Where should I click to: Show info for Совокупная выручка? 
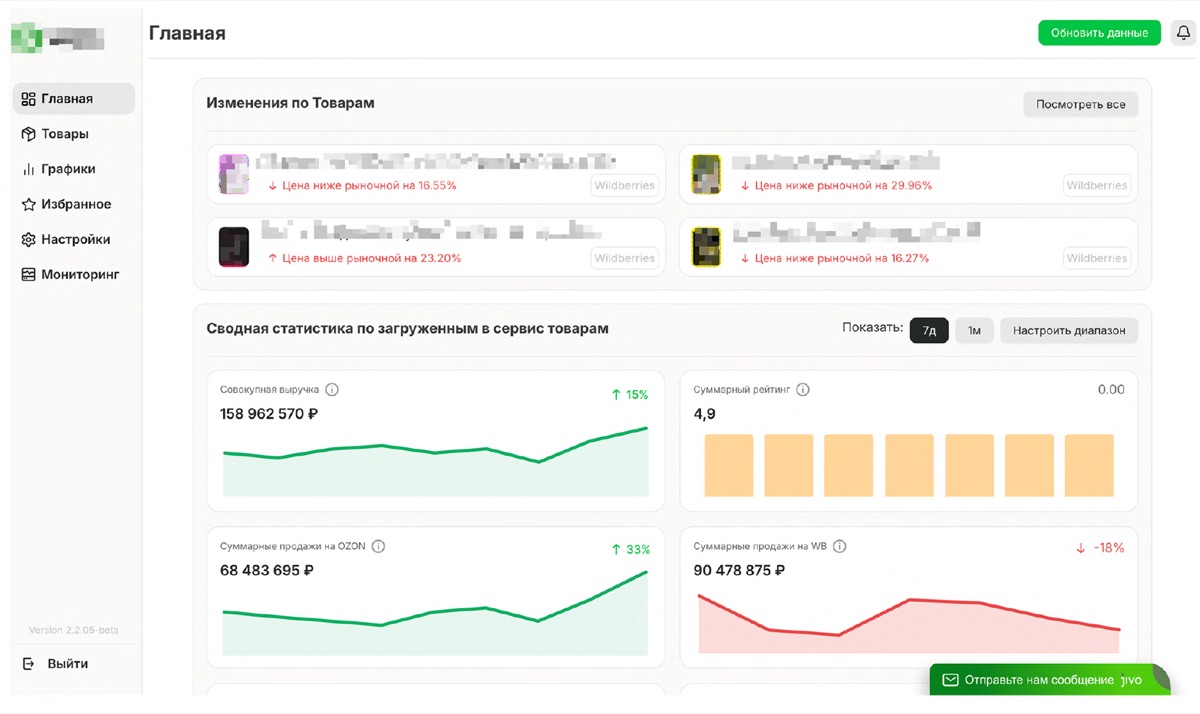332,390
